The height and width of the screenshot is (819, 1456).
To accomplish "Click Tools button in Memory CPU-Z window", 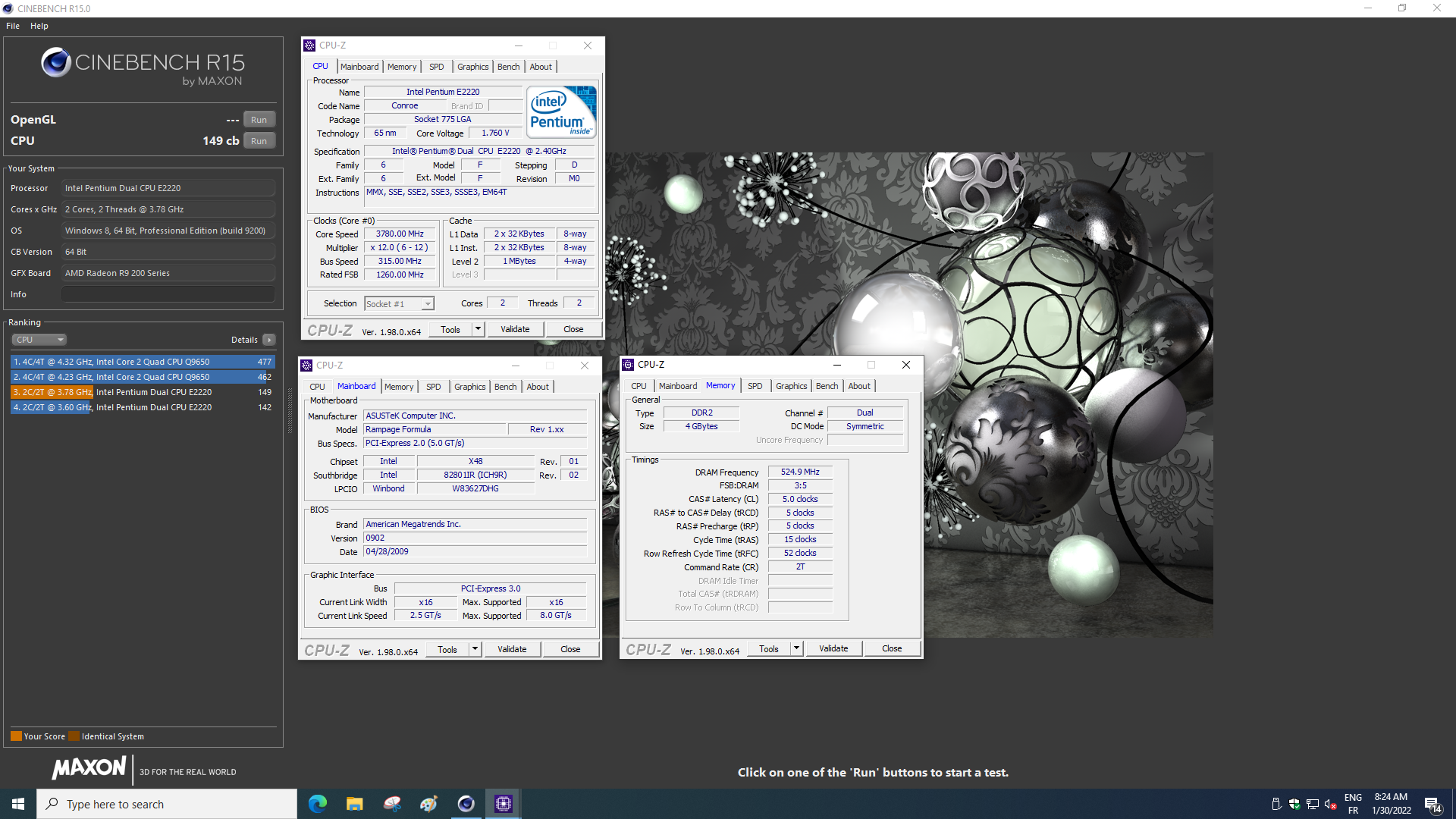I will pyautogui.click(x=769, y=648).
